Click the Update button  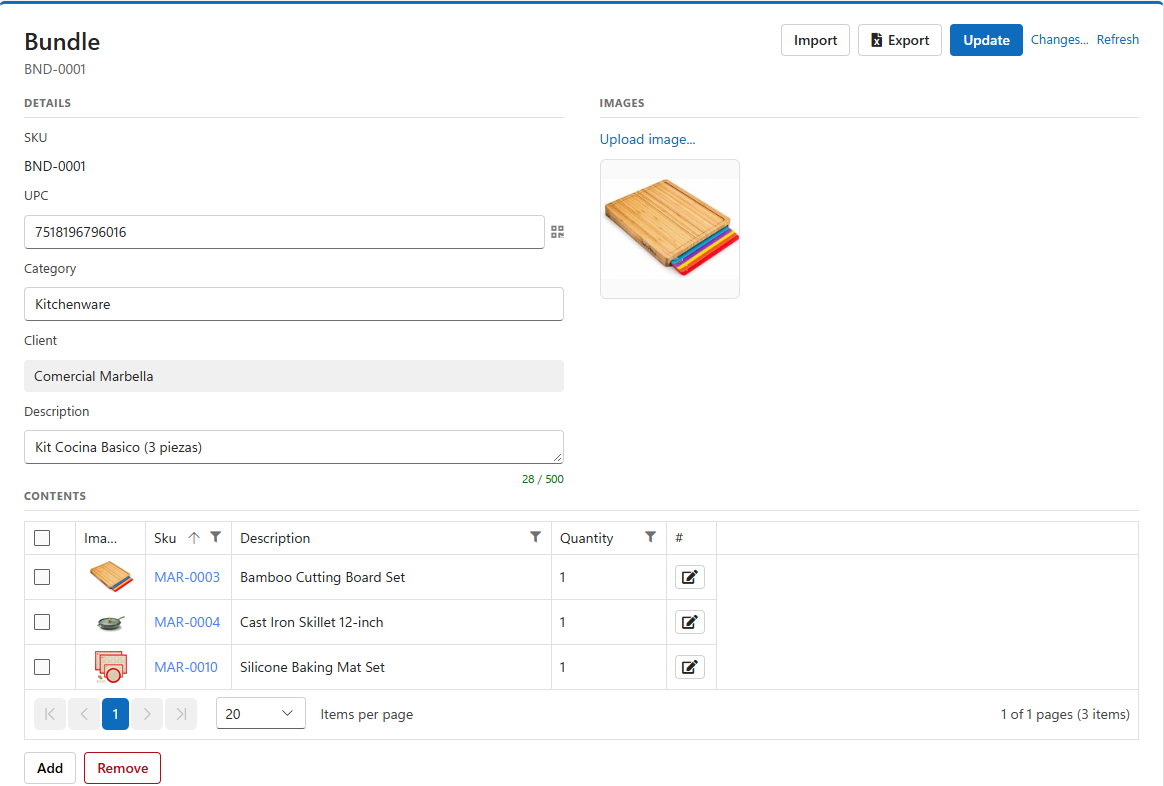click(986, 40)
